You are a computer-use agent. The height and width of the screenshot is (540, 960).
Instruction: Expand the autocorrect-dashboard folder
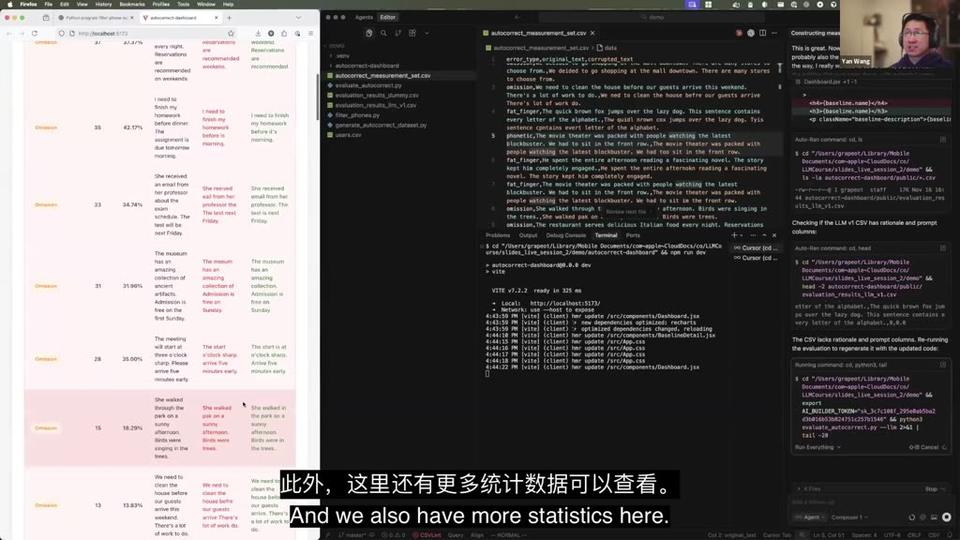click(366, 66)
